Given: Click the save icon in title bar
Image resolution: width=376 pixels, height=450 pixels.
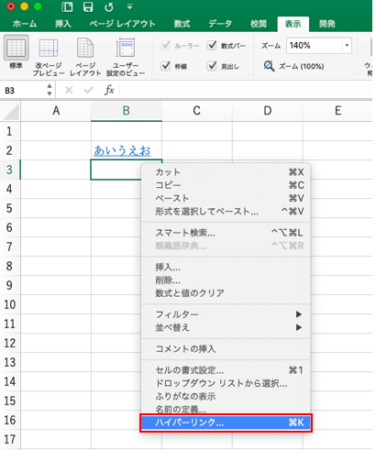Looking at the screenshot, I should [x=88, y=7].
